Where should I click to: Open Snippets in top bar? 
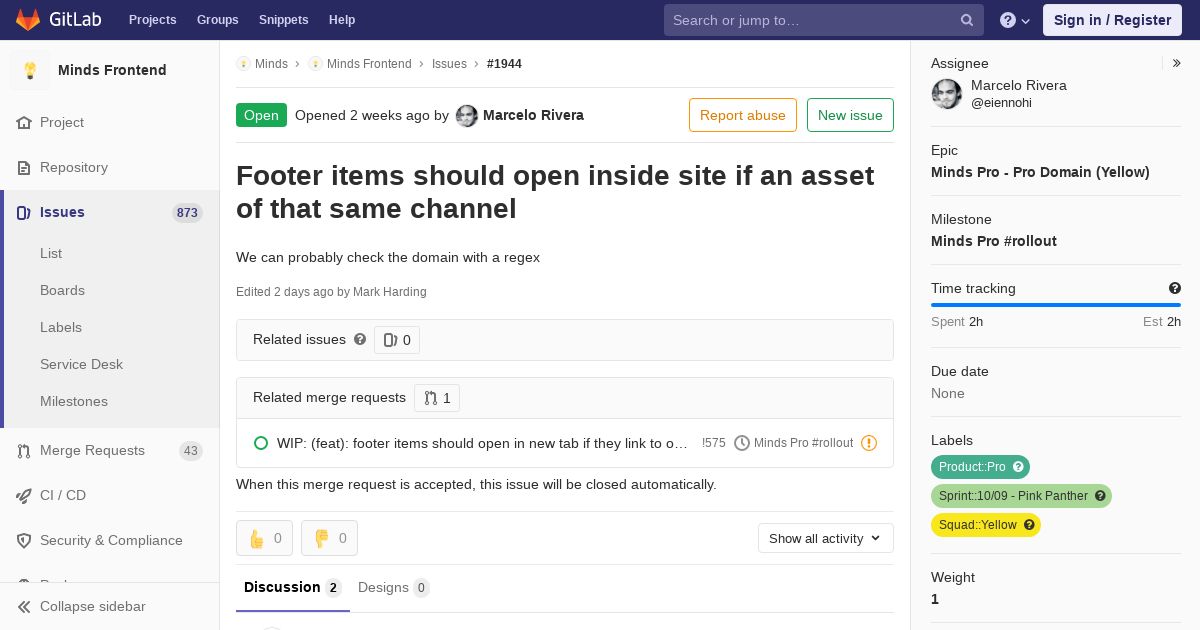coord(283,20)
